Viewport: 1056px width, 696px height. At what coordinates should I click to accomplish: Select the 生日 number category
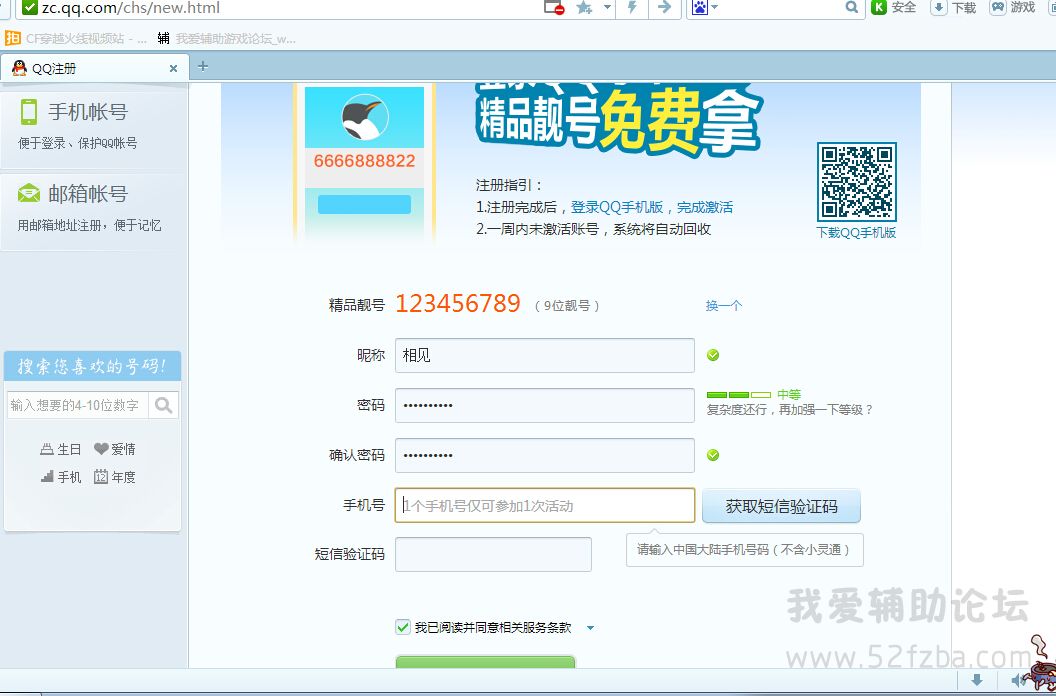click(x=61, y=449)
